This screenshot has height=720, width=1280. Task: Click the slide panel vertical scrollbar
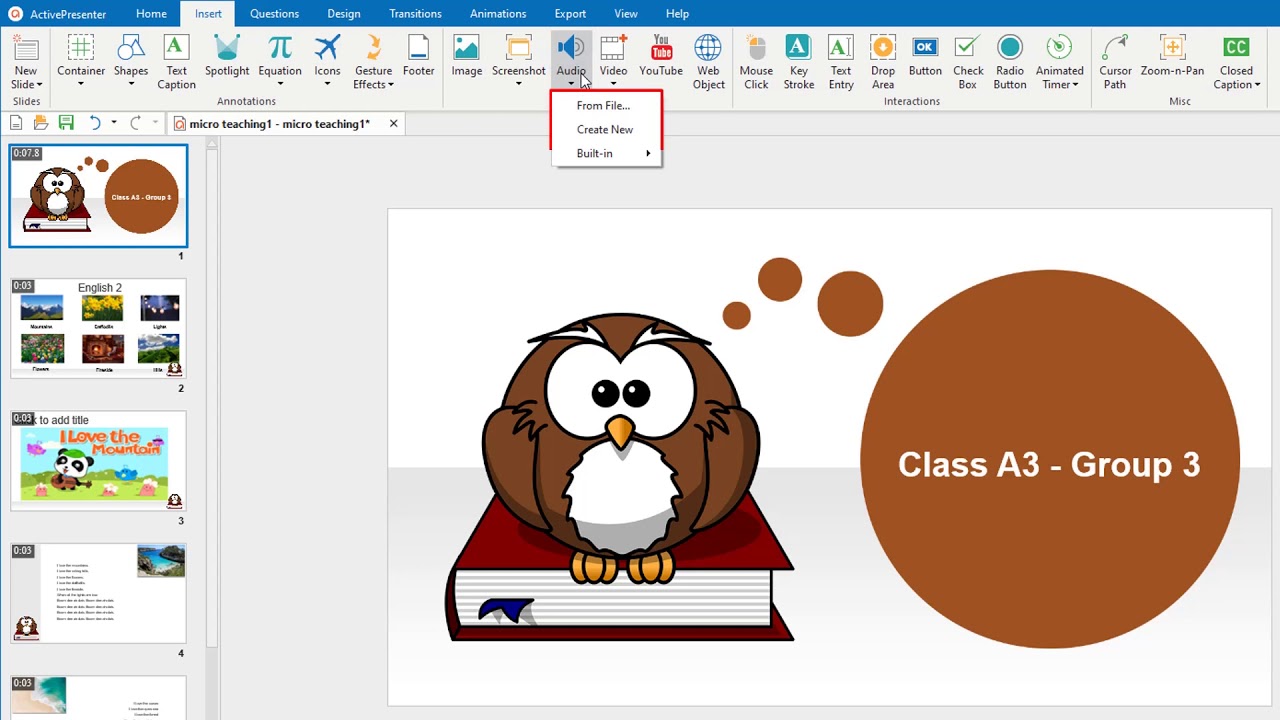(x=211, y=400)
